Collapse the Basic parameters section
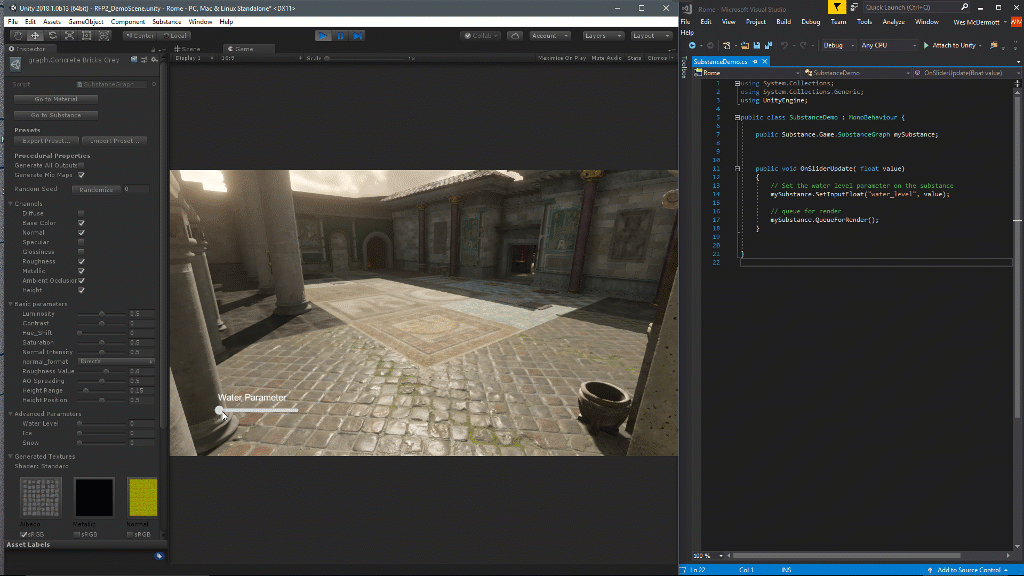This screenshot has width=1024, height=576. coord(12,304)
